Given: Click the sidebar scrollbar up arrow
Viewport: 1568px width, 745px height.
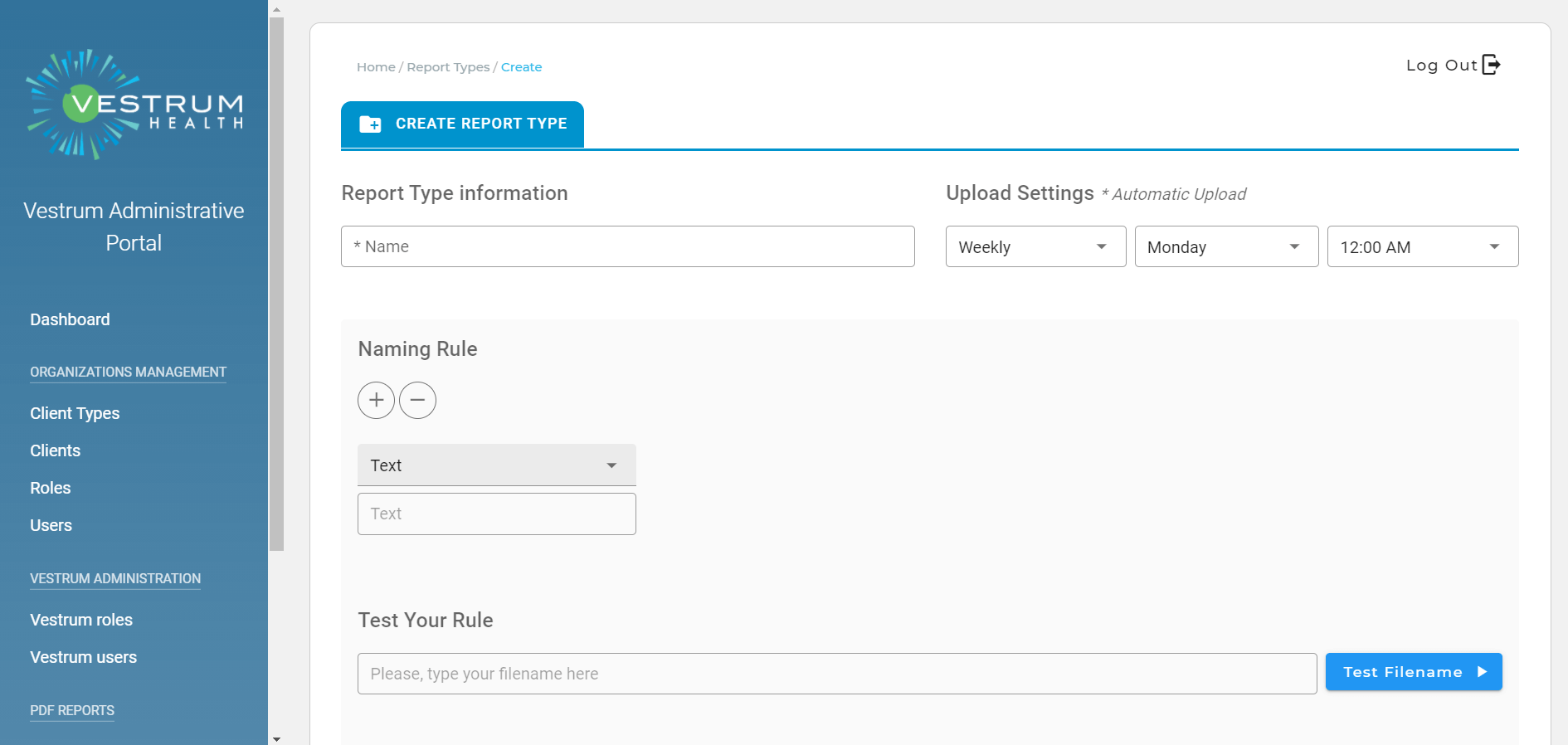Looking at the screenshot, I should pyautogui.click(x=276, y=9).
